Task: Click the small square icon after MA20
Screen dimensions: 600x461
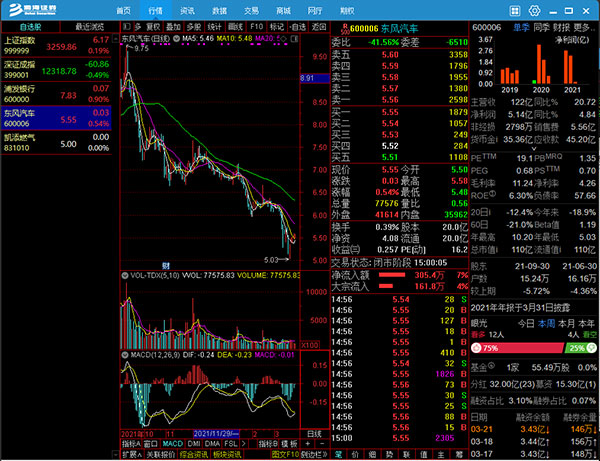Action: pyautogui.click(x=294, y=39)
